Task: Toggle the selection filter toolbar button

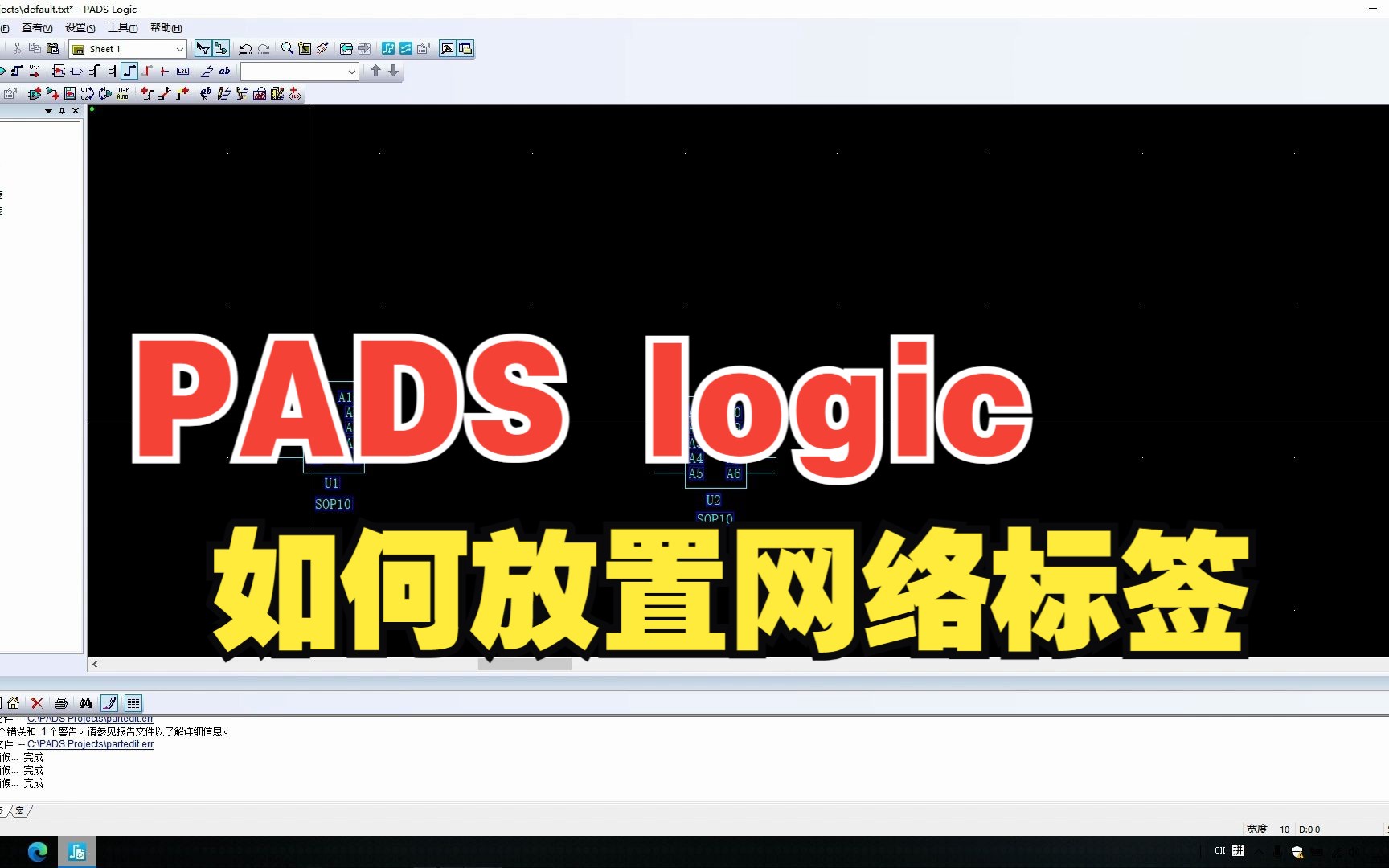Action: [203, 48]
